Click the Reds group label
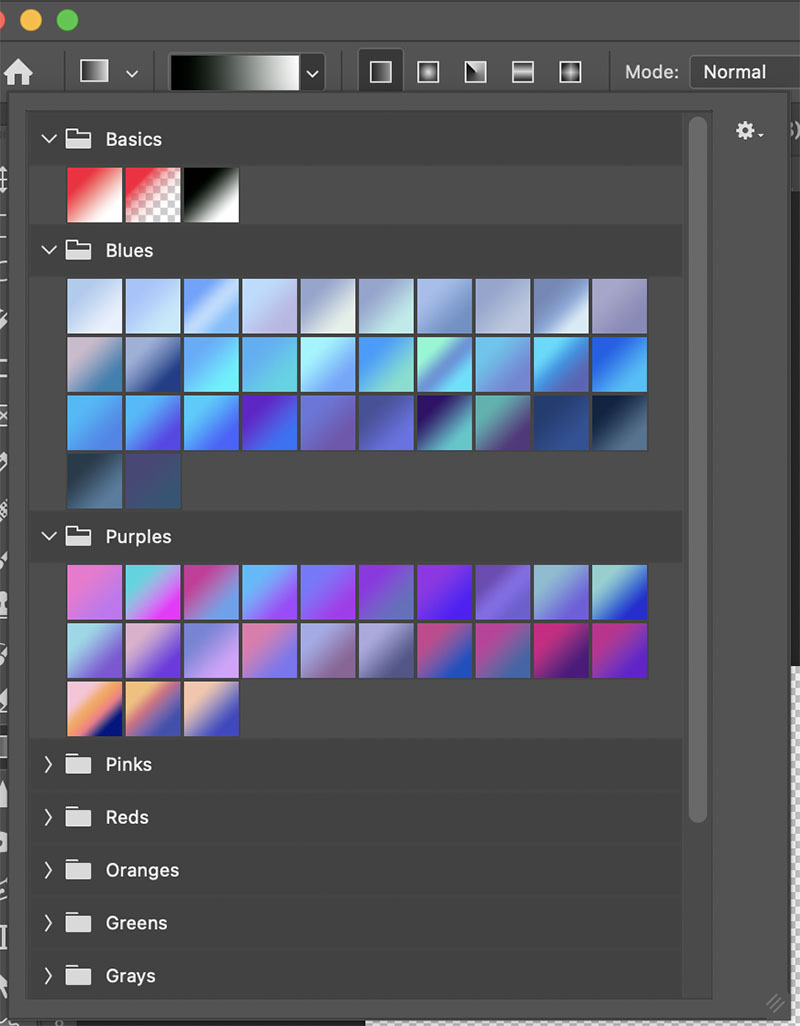The image size is (800, 1026). point(127,817)
